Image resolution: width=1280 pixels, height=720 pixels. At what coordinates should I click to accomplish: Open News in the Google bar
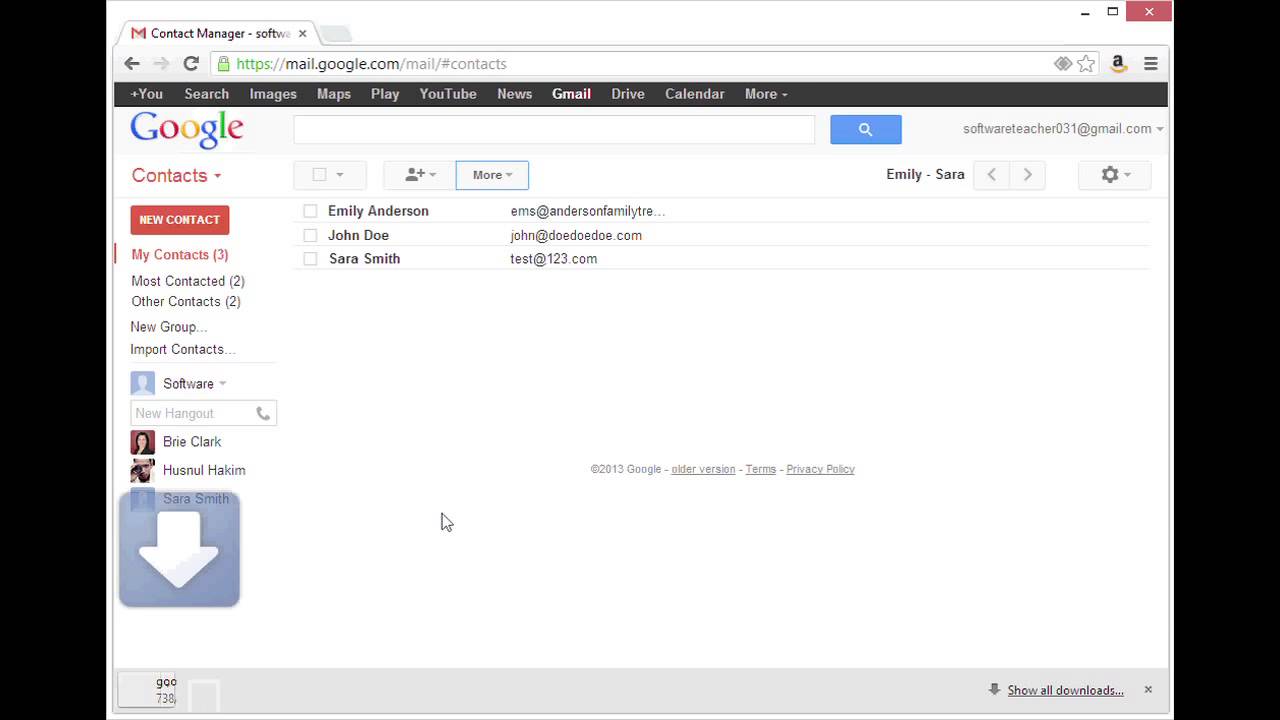[515, 94]
